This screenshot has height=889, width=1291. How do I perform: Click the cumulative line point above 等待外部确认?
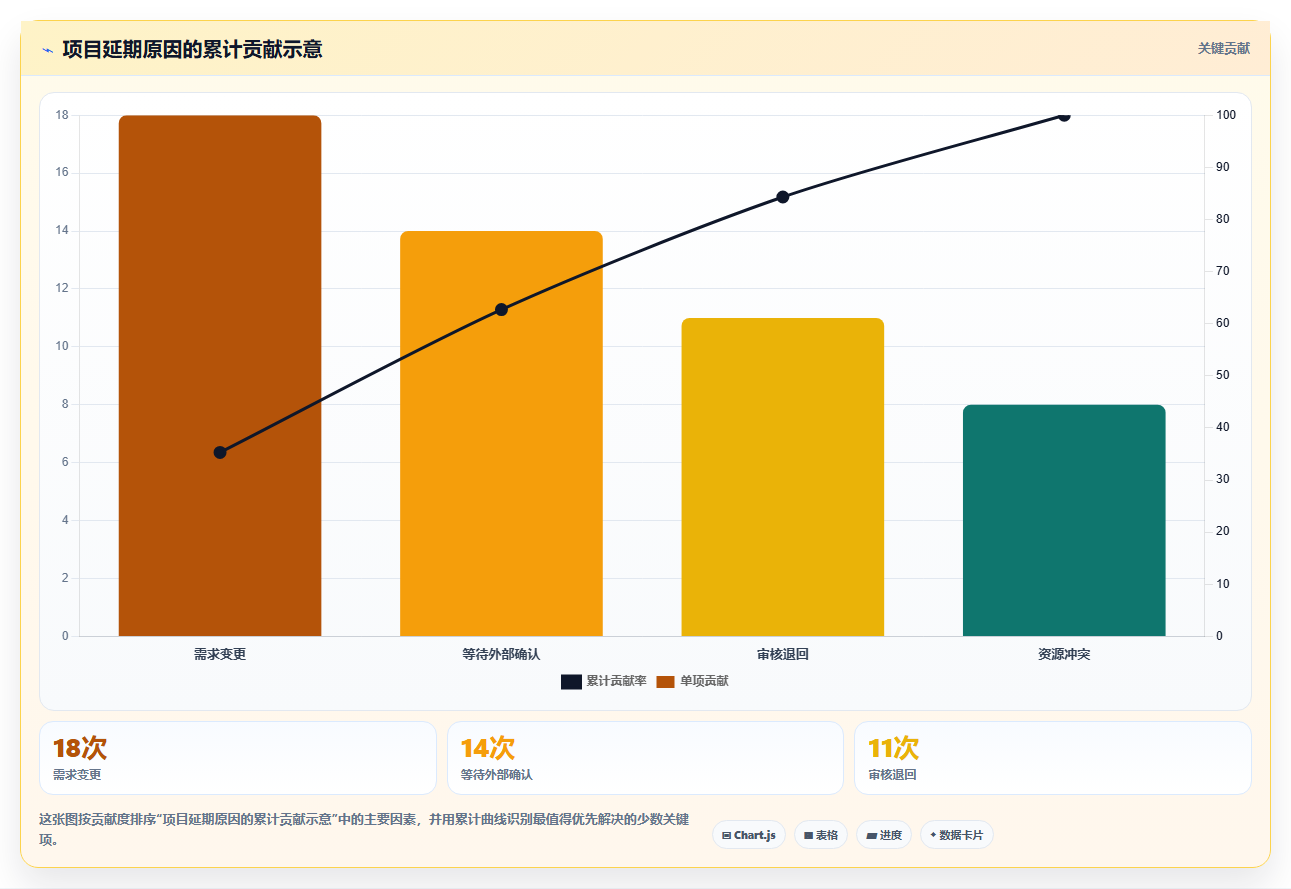[x=502, y=309]
